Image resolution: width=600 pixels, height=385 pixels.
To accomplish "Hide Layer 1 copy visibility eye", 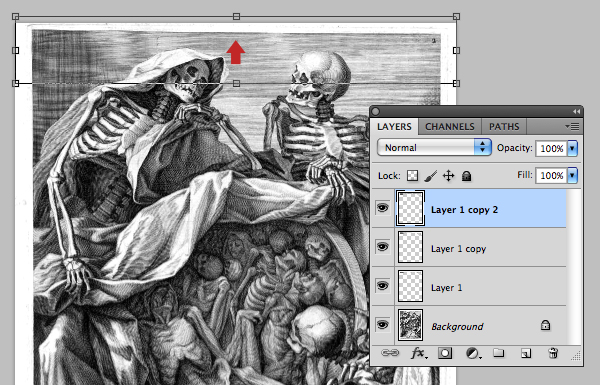I will [382, 247].
